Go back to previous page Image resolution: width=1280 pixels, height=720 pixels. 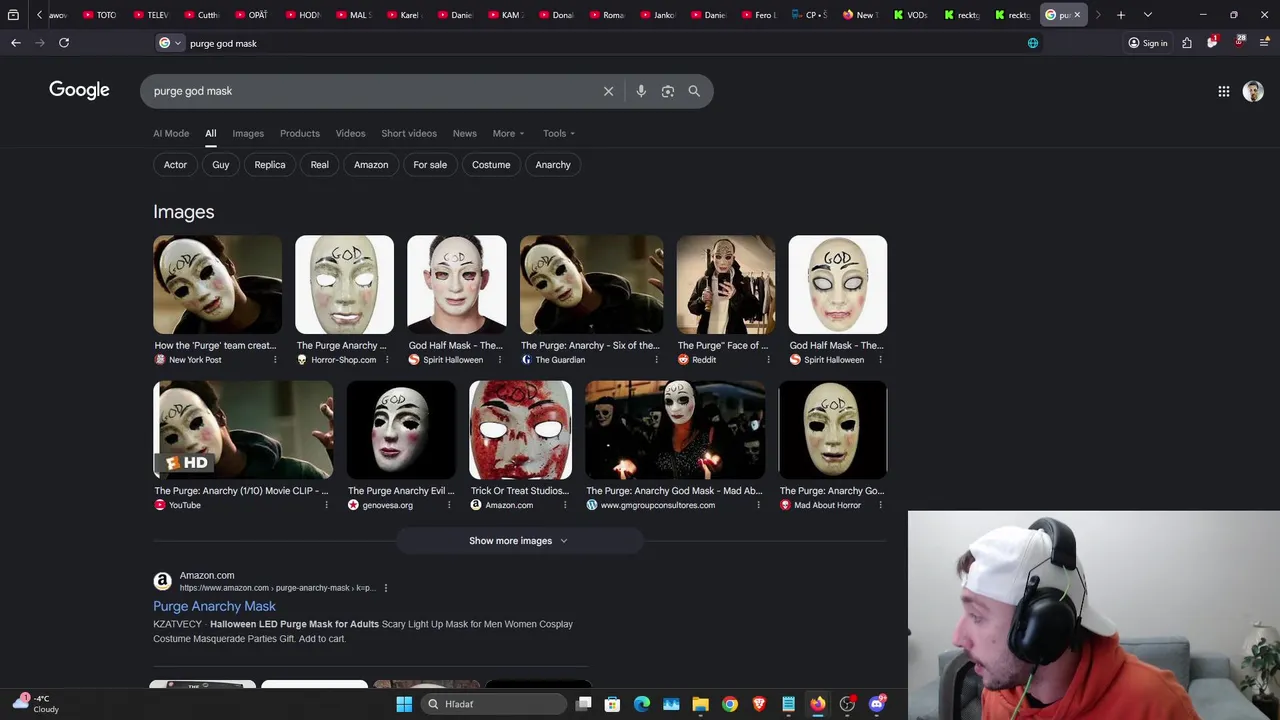[x=16, y=43]
